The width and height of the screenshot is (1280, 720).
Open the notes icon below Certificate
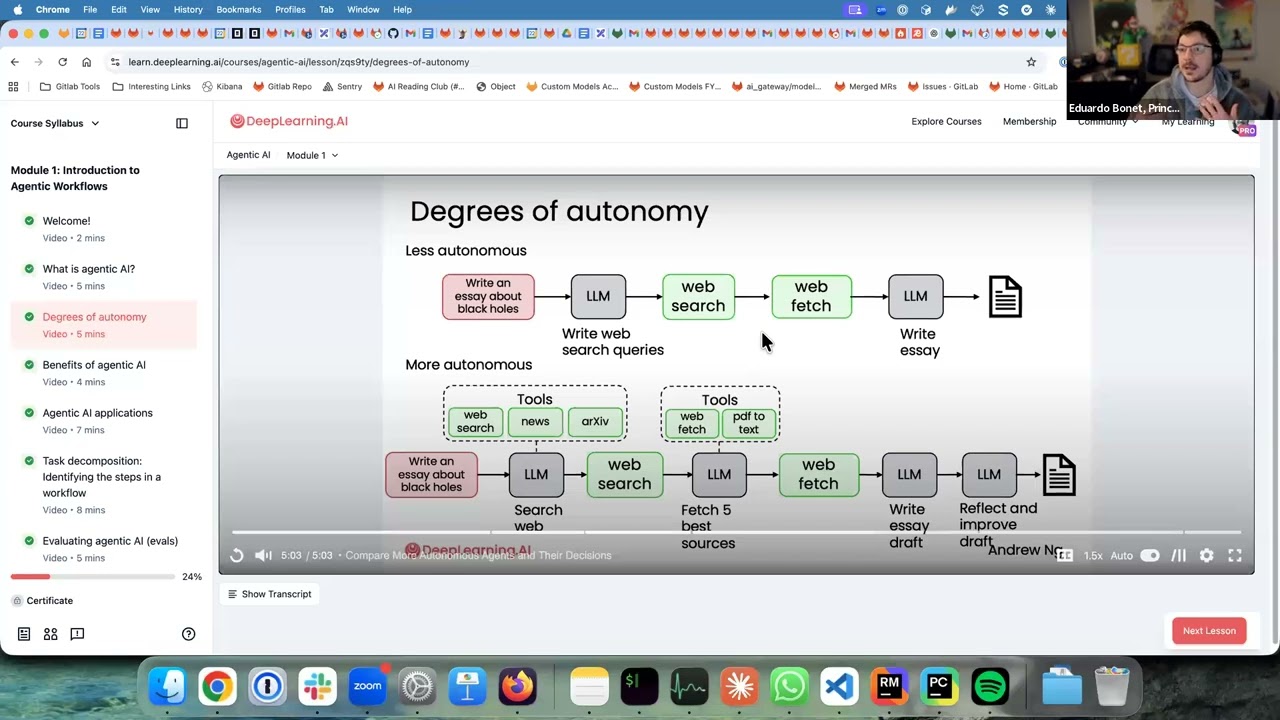coord(24,634)
